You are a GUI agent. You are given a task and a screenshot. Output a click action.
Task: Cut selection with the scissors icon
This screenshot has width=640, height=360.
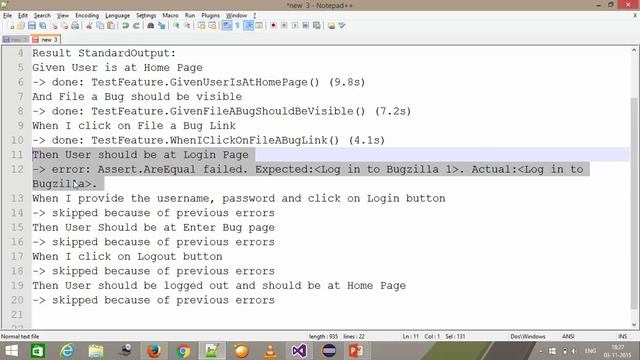pos(89,26)
